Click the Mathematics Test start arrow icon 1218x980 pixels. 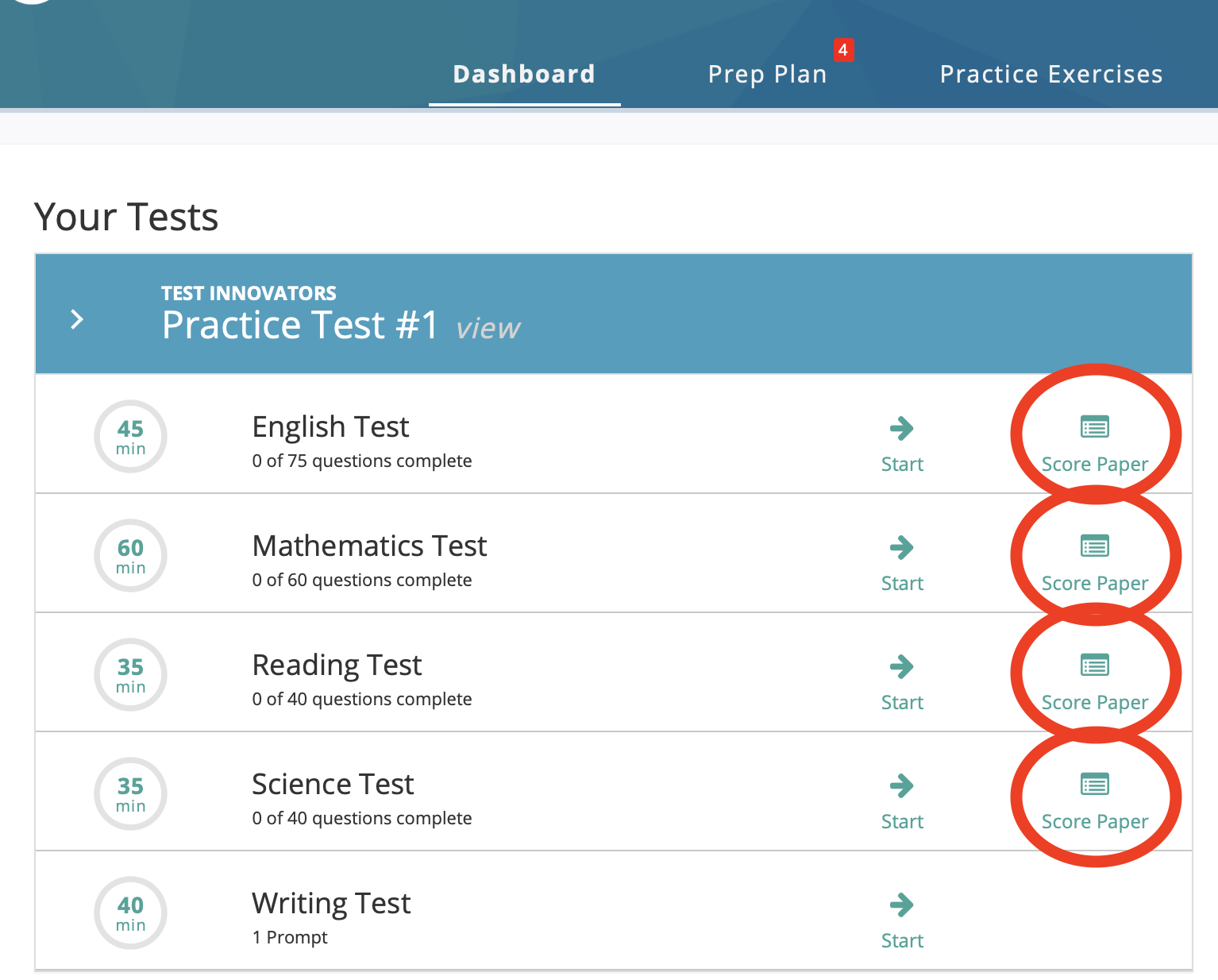click(901, 548)
